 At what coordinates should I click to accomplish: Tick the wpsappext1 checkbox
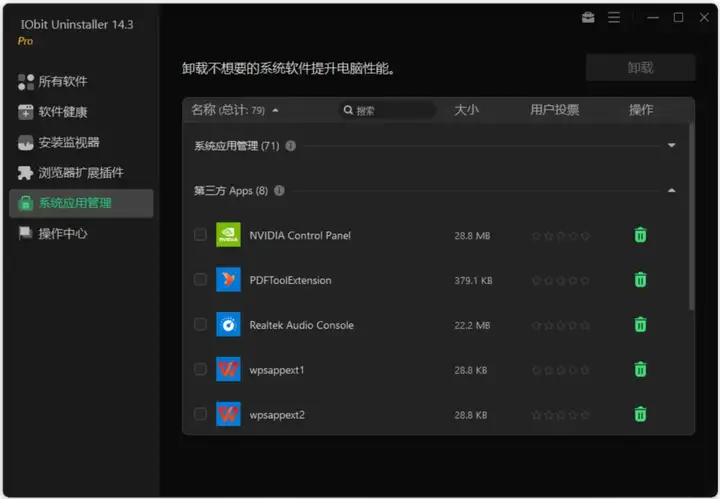pyautogui.click(x=200, y=369)
